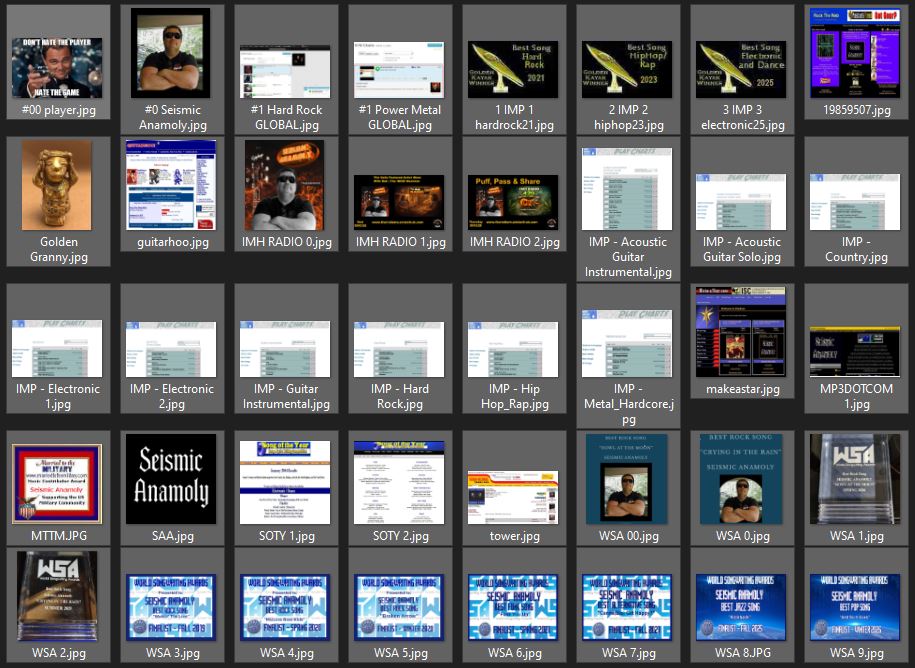Select the #00 player.jpg thumbnail
The height and width of the screenshot is (668, 915).
57,68
